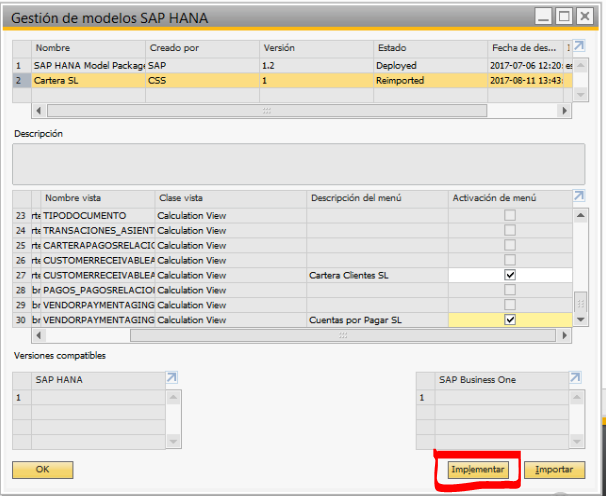
Task: Click the views list scroll-up arrow
Action: 580,215
